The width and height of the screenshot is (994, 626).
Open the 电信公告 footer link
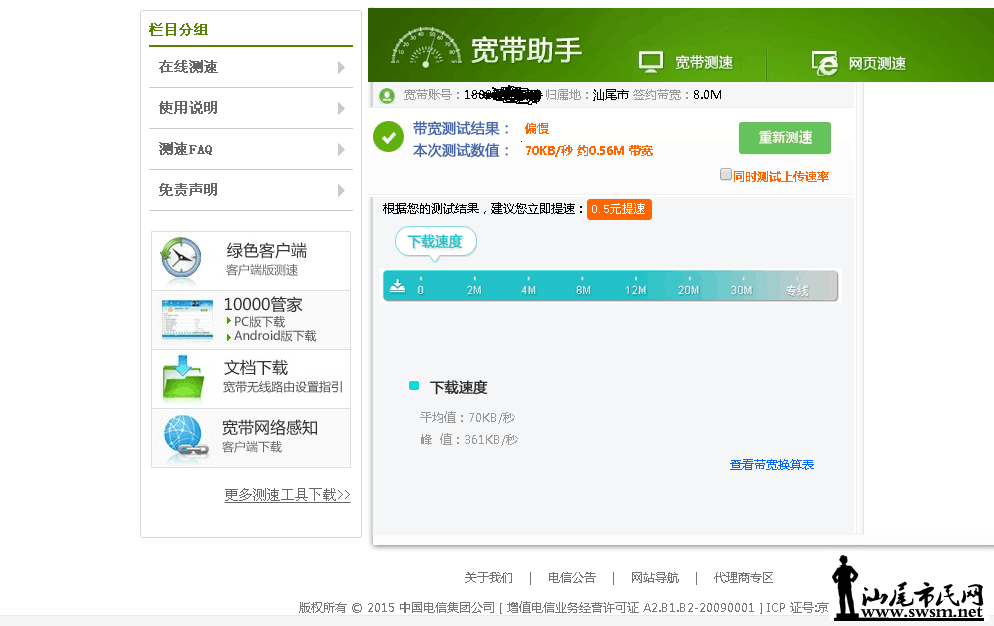pyautogui.click(x=572, y=578)
